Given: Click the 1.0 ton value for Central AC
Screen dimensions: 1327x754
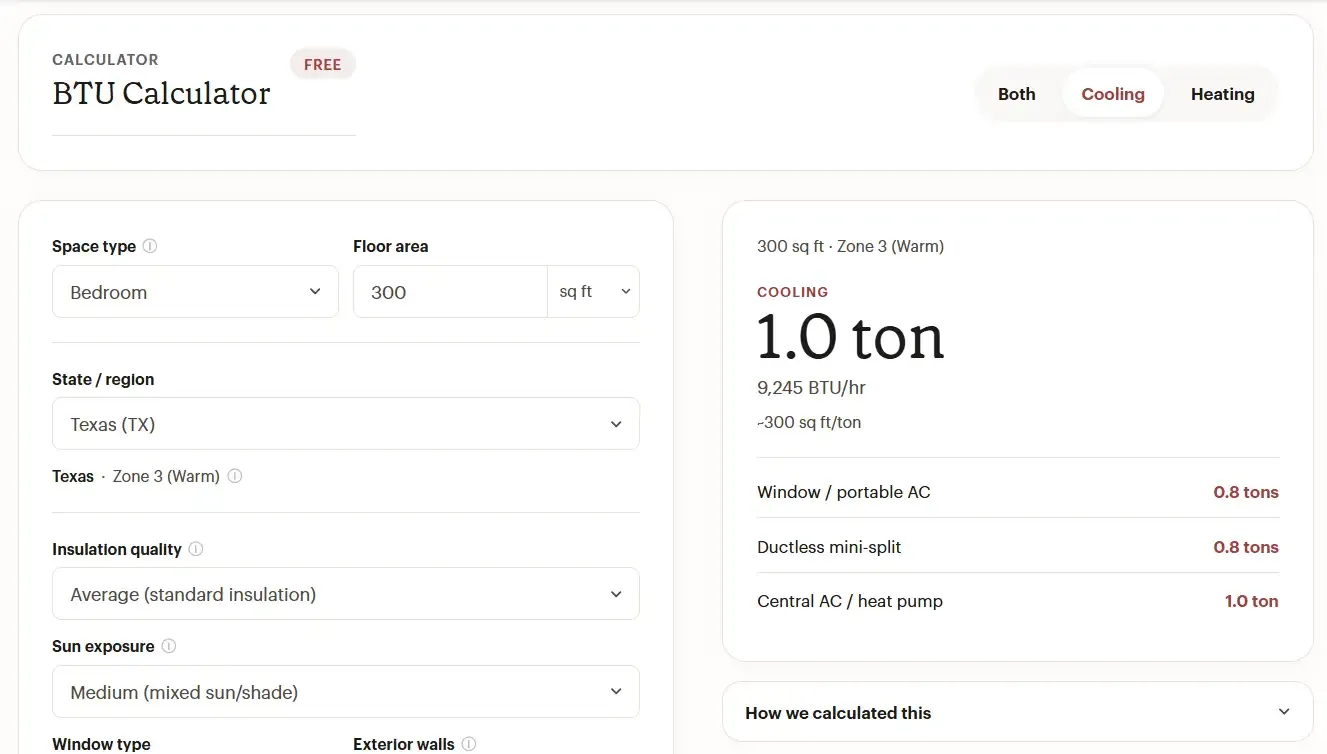Looking at the screenshot, I should pos(1252,601).
